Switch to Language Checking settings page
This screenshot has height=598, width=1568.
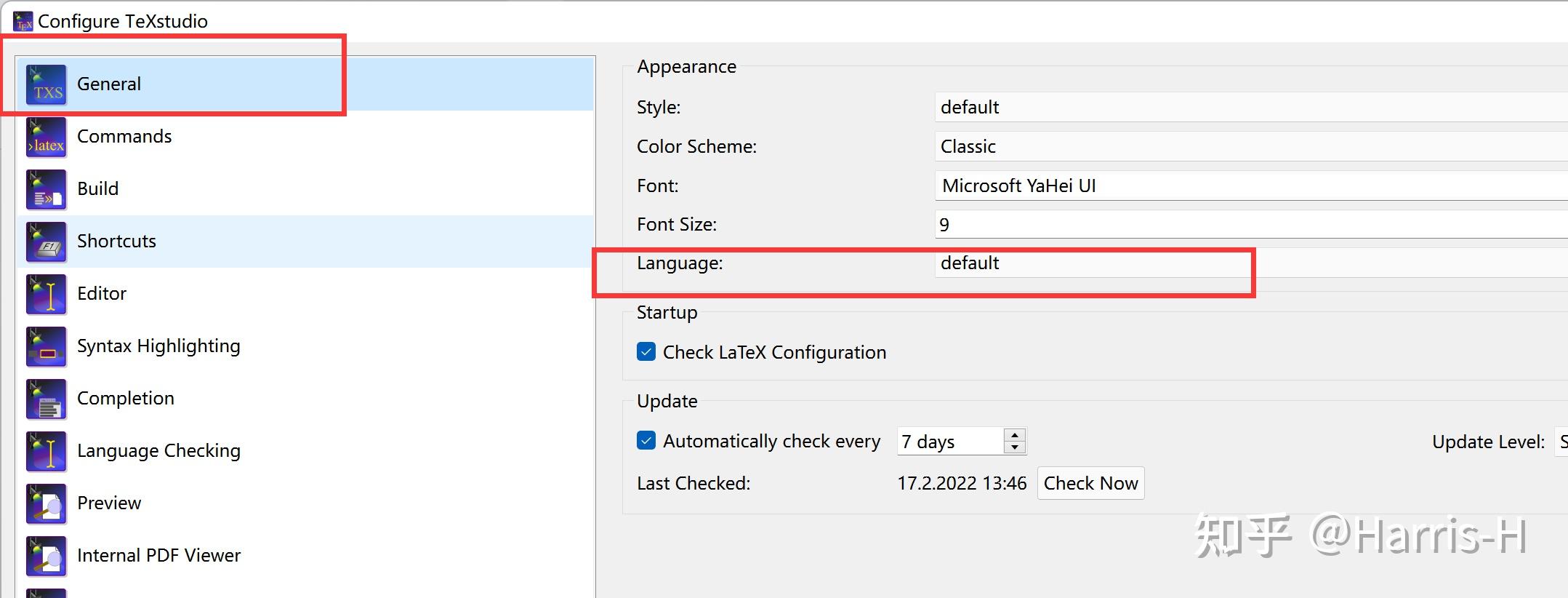pos(158,451)
